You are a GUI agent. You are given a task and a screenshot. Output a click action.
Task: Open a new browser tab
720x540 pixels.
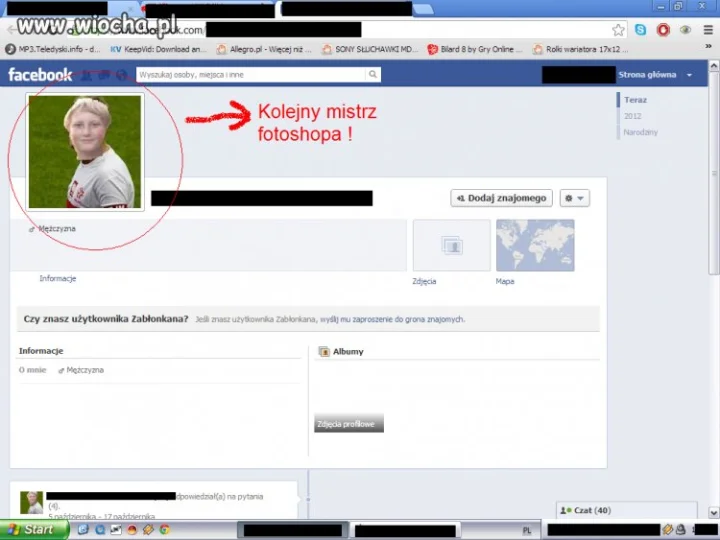click(423, 9)
